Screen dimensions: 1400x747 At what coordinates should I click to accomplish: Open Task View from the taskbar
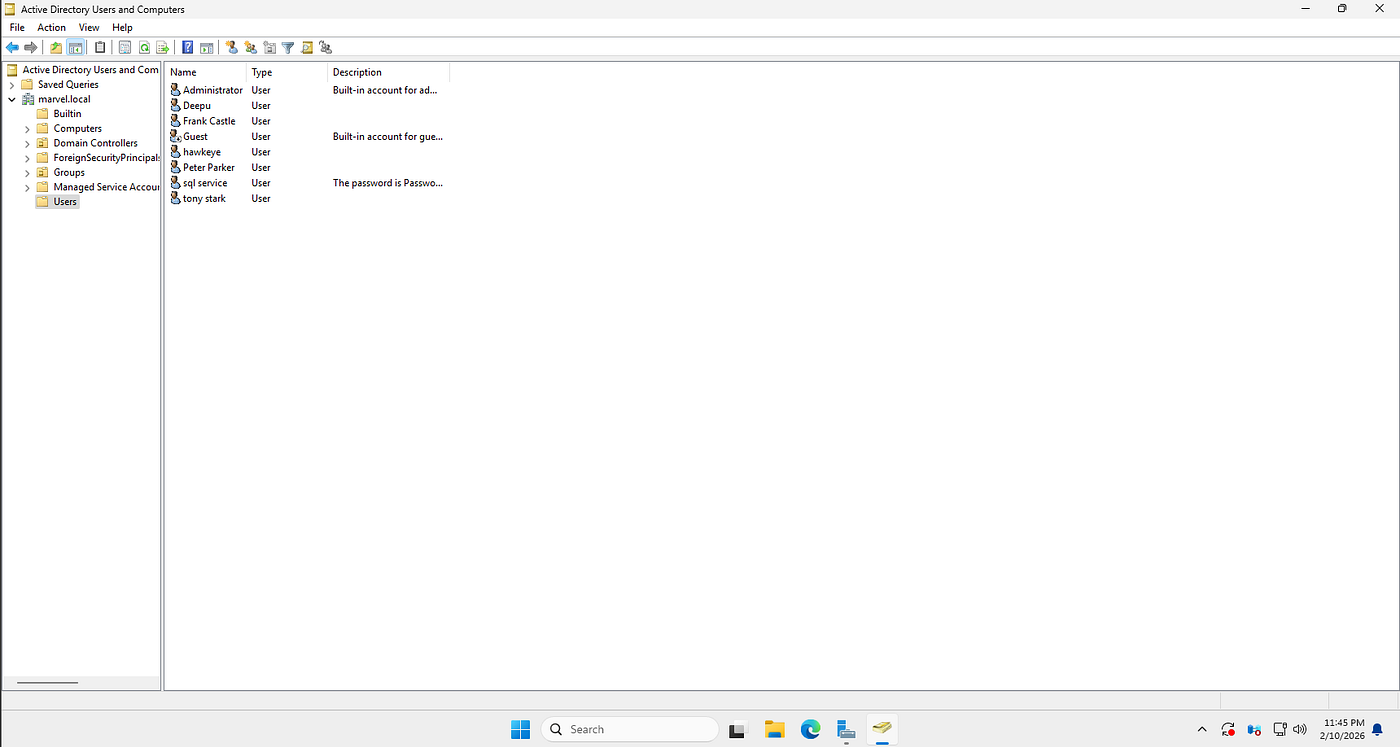coord(737,729)
